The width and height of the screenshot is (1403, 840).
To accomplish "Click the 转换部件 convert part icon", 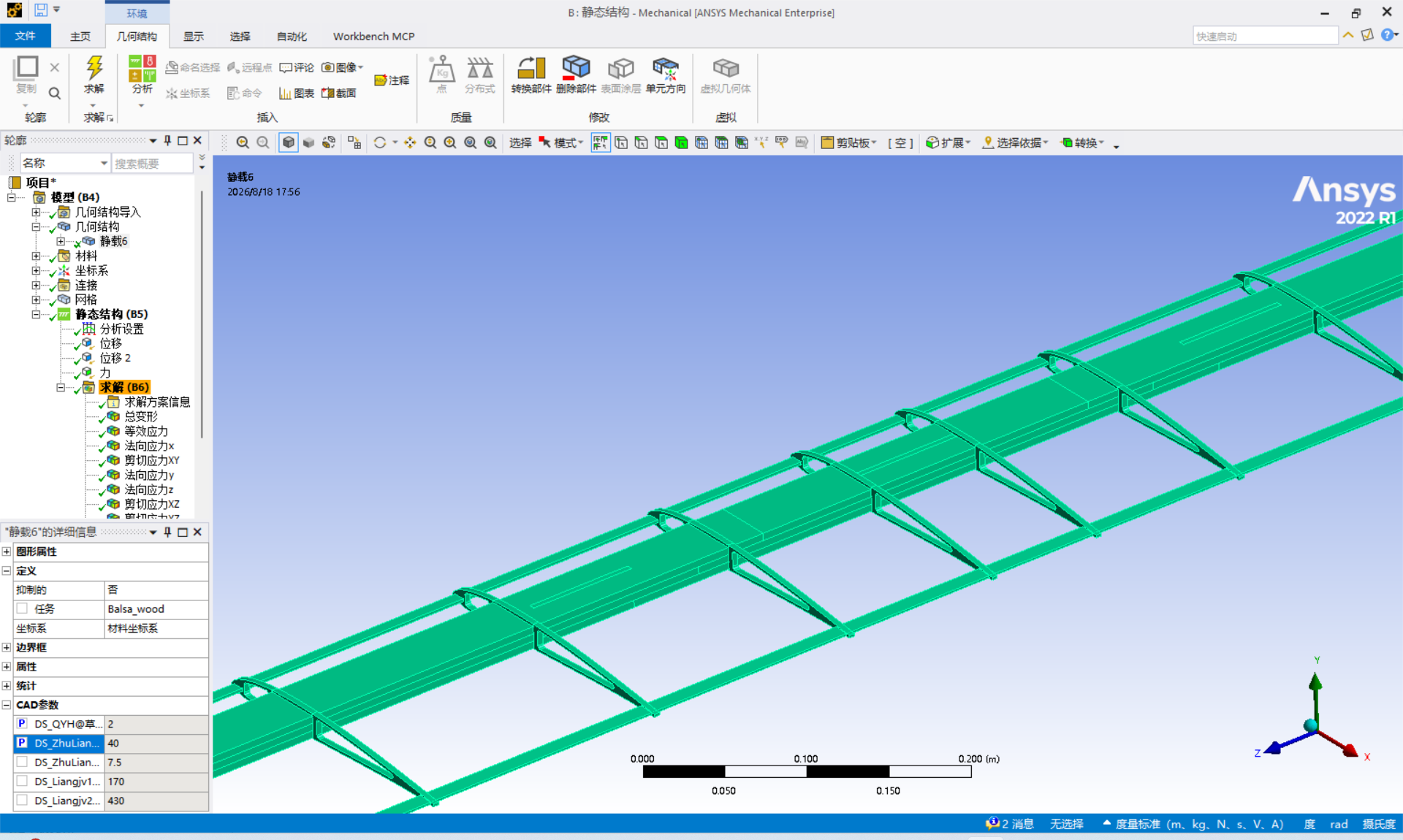I will (531, 68).
